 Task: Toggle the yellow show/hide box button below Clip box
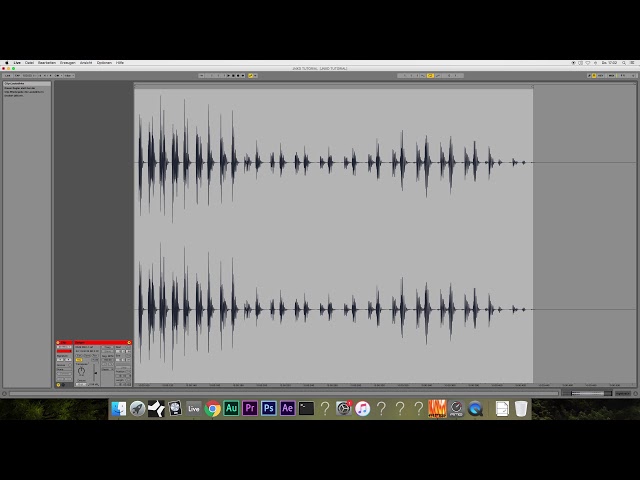(x=58, y=385)
